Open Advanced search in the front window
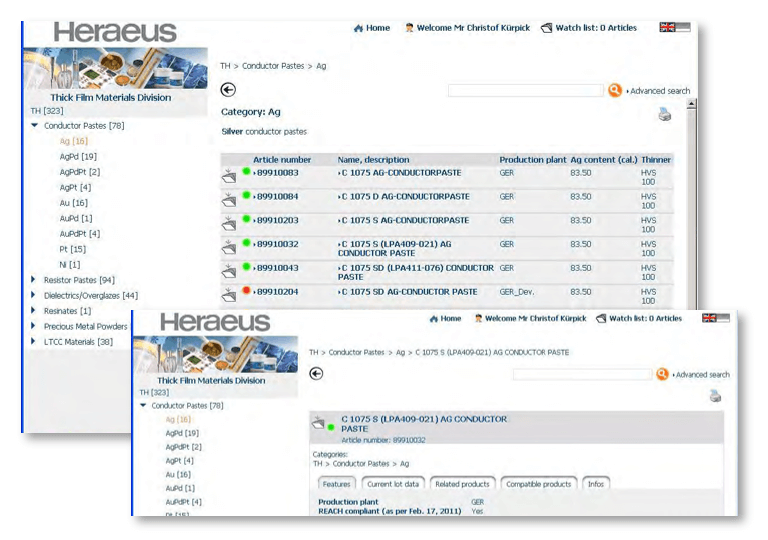The image size is (768, 540). [702, 375]
